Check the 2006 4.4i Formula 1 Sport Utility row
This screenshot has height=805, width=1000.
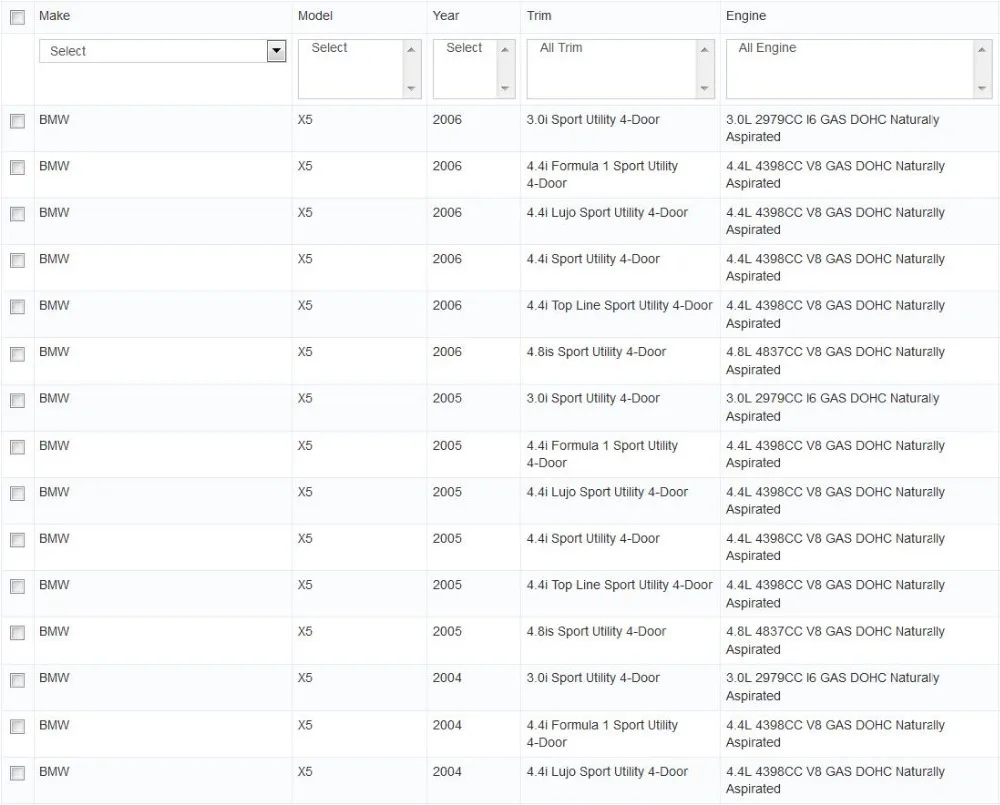pyautogui.click(x=17, y=168)
